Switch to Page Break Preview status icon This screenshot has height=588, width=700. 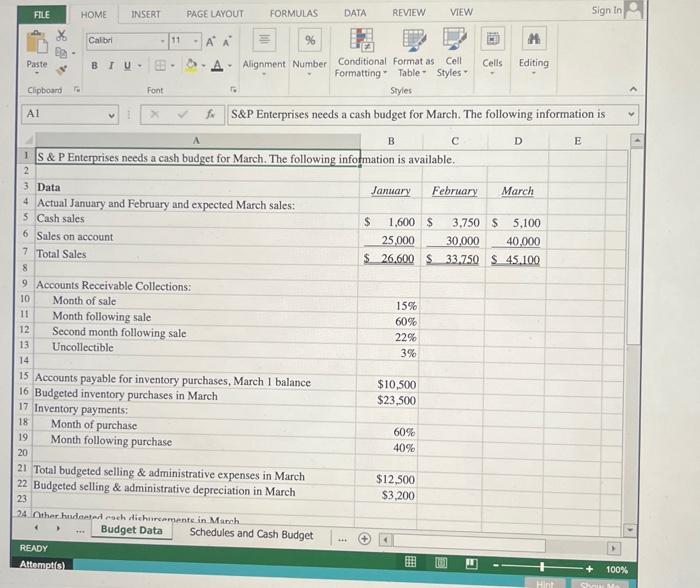coord(471,563)
